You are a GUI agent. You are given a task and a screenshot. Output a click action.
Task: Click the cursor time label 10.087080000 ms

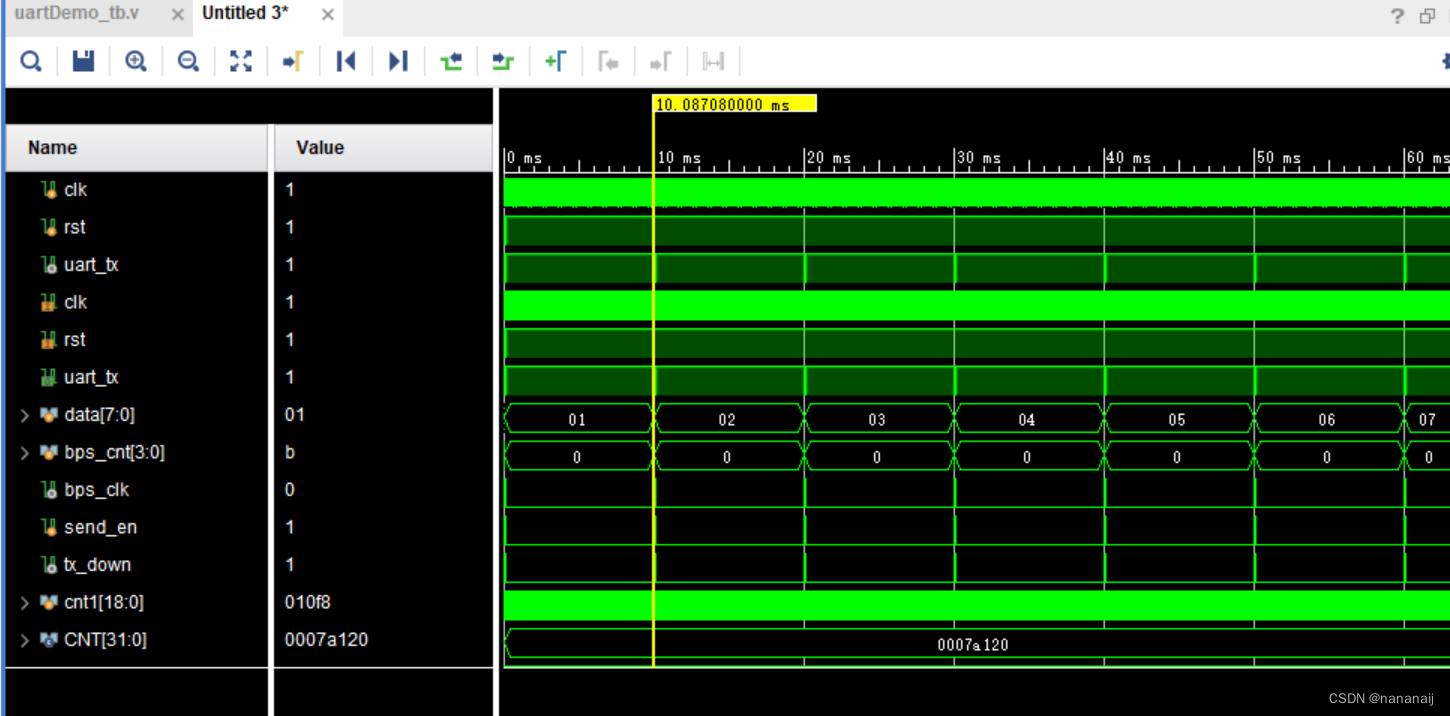click(x=735, y=104)
